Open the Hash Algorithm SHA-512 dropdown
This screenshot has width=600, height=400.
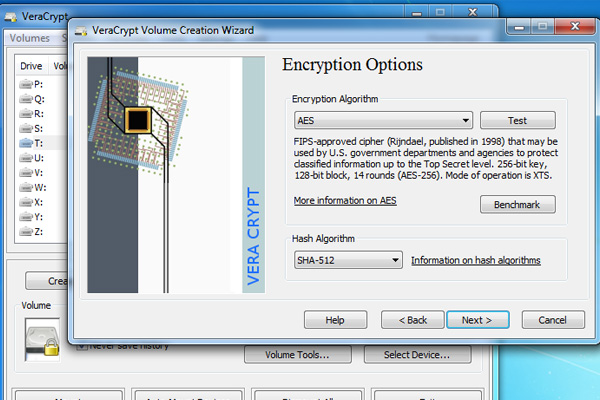348,260
